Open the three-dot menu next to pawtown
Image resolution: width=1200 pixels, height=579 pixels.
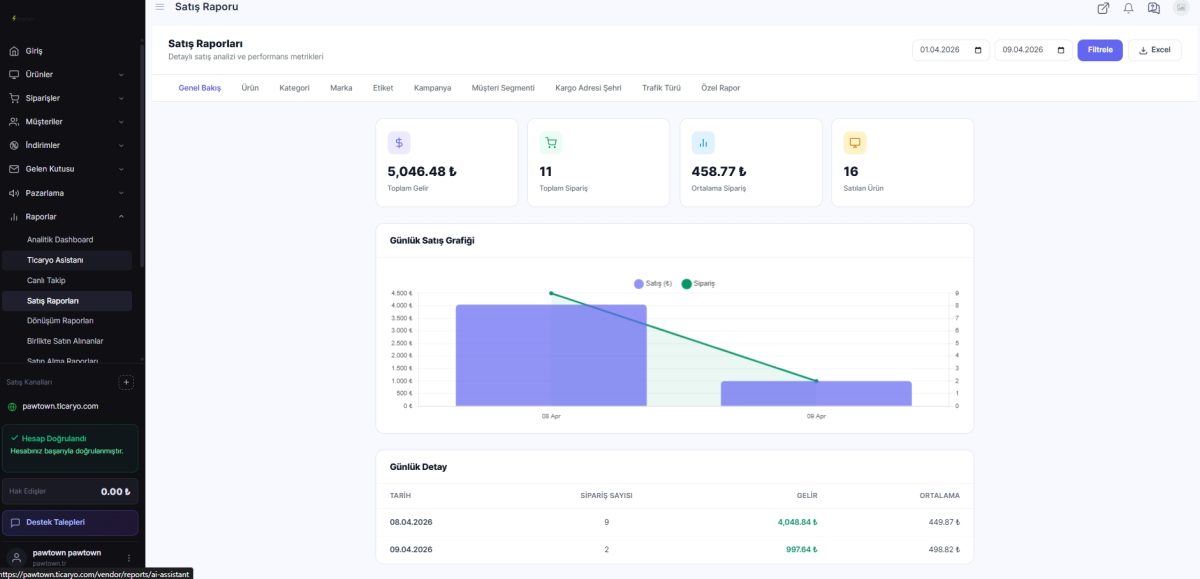coord(129,557)
